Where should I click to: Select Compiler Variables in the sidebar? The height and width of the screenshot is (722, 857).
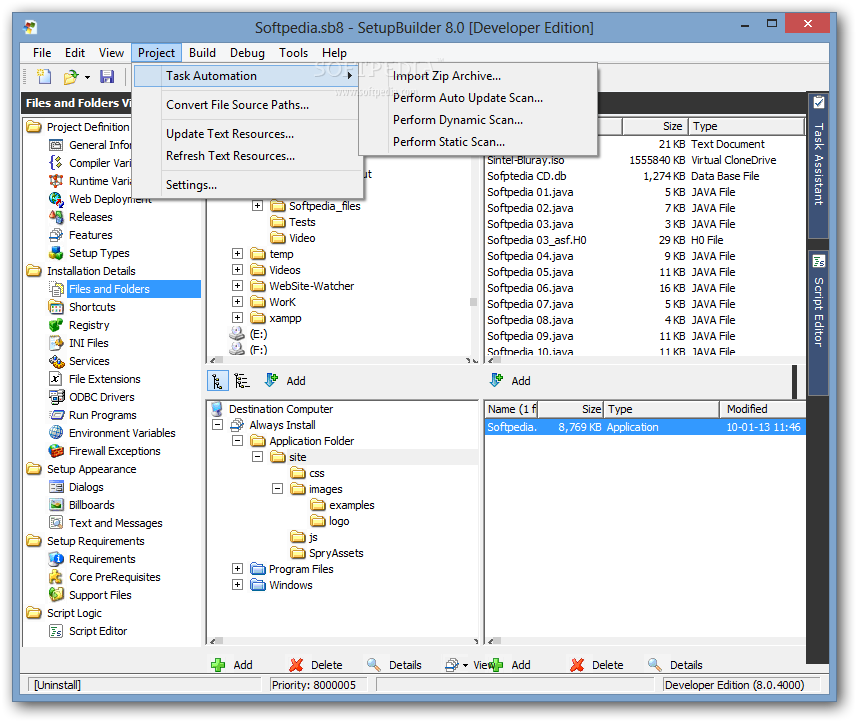pyautogui.click(x=99, y=163)
